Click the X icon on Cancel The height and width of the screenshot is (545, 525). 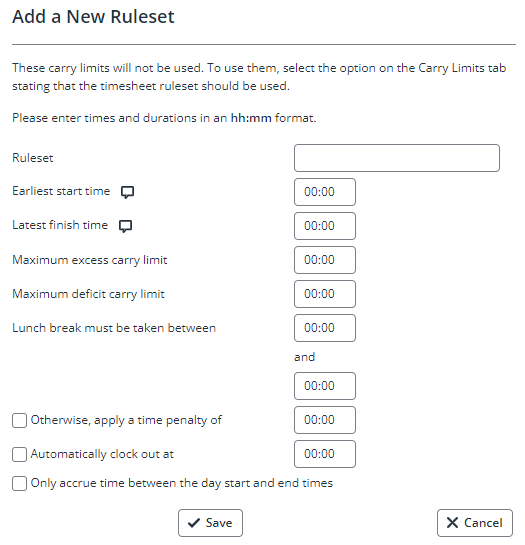click(452, 523)
